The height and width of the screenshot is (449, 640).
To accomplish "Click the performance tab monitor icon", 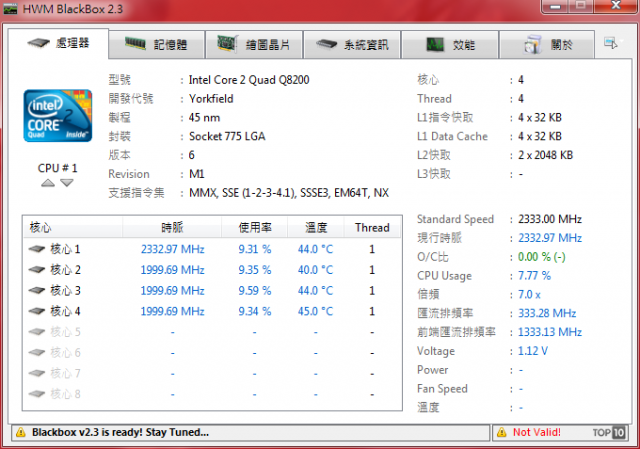I will tap(435, 44).
